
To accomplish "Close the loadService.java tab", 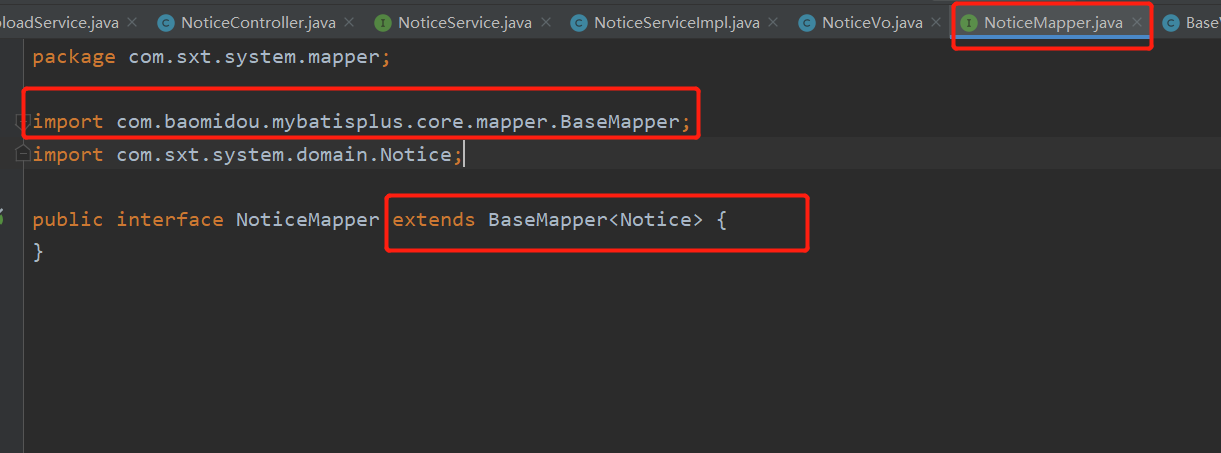I will coord(131,22).
